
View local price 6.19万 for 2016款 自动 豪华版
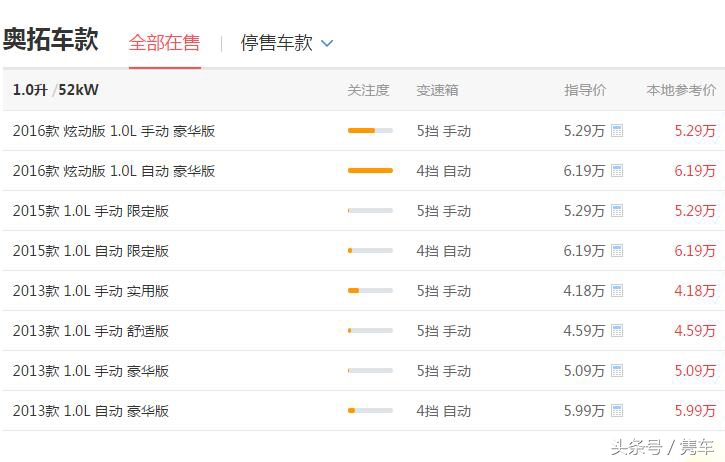point(694,171)
